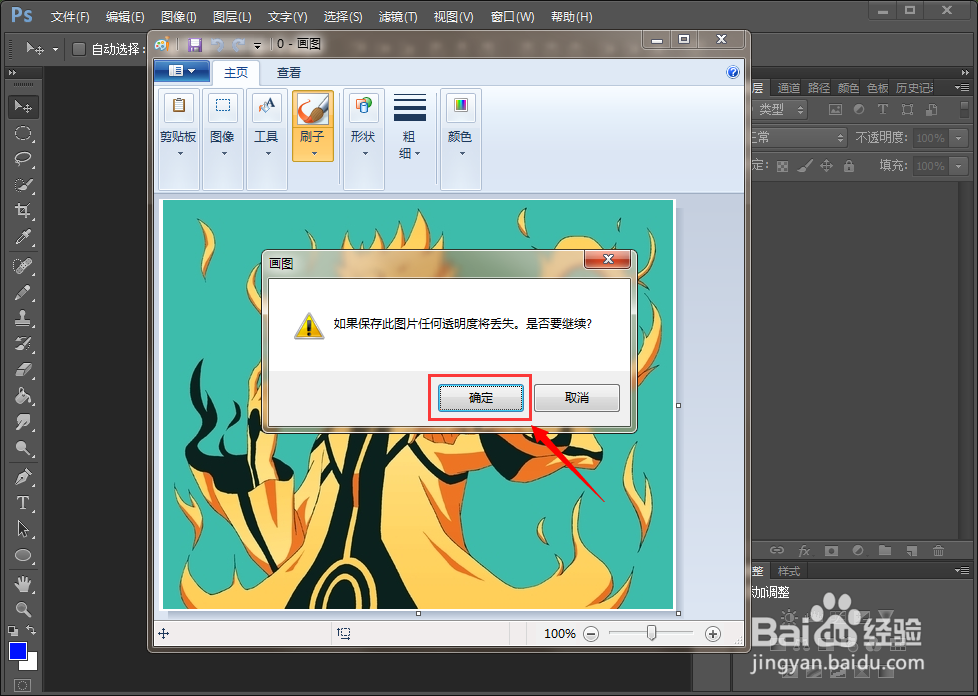Switch to the 样式 panel tab
The width and height of the screenshot is (978, 696).
click(788, 571)
